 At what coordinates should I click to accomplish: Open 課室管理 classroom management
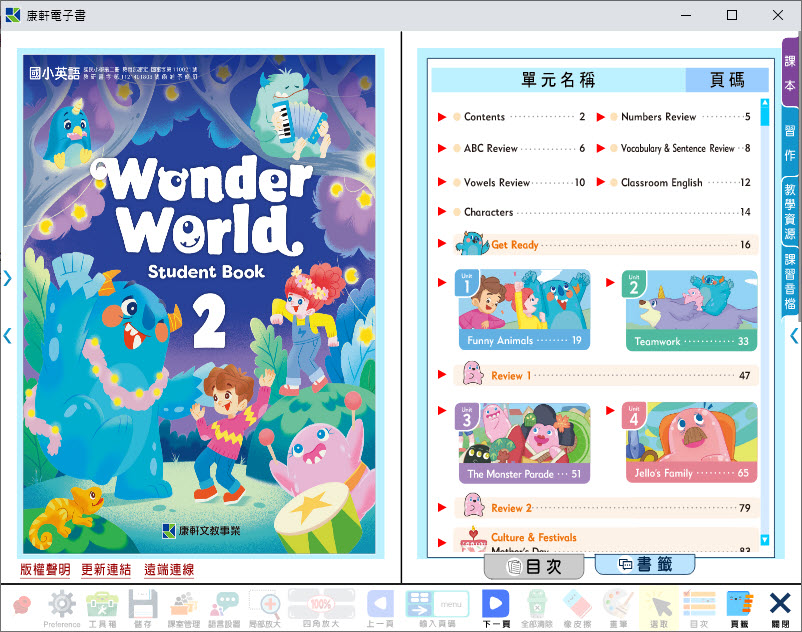click(x=184, y=607)
